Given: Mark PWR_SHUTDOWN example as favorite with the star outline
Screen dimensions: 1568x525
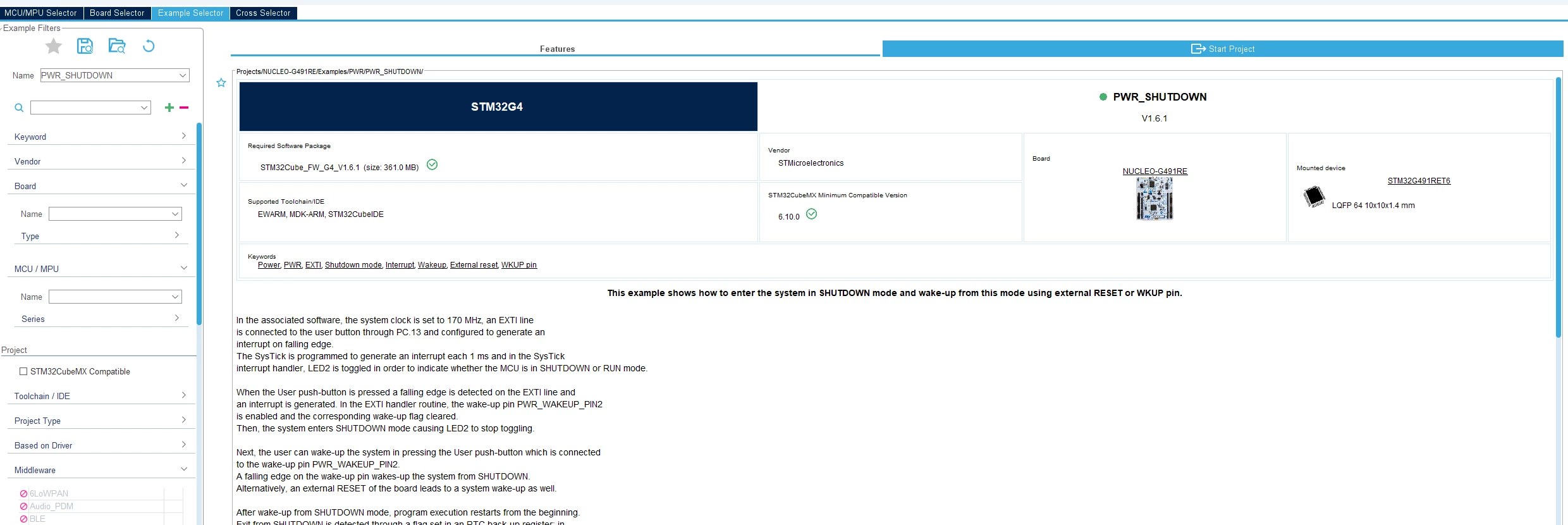Looking at the screenshot, I should point(221,83).
